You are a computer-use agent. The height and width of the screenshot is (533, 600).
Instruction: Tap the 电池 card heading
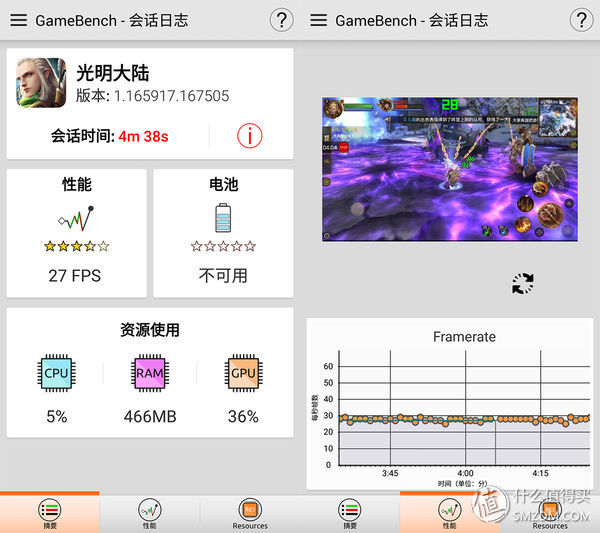tap(223, 184)
